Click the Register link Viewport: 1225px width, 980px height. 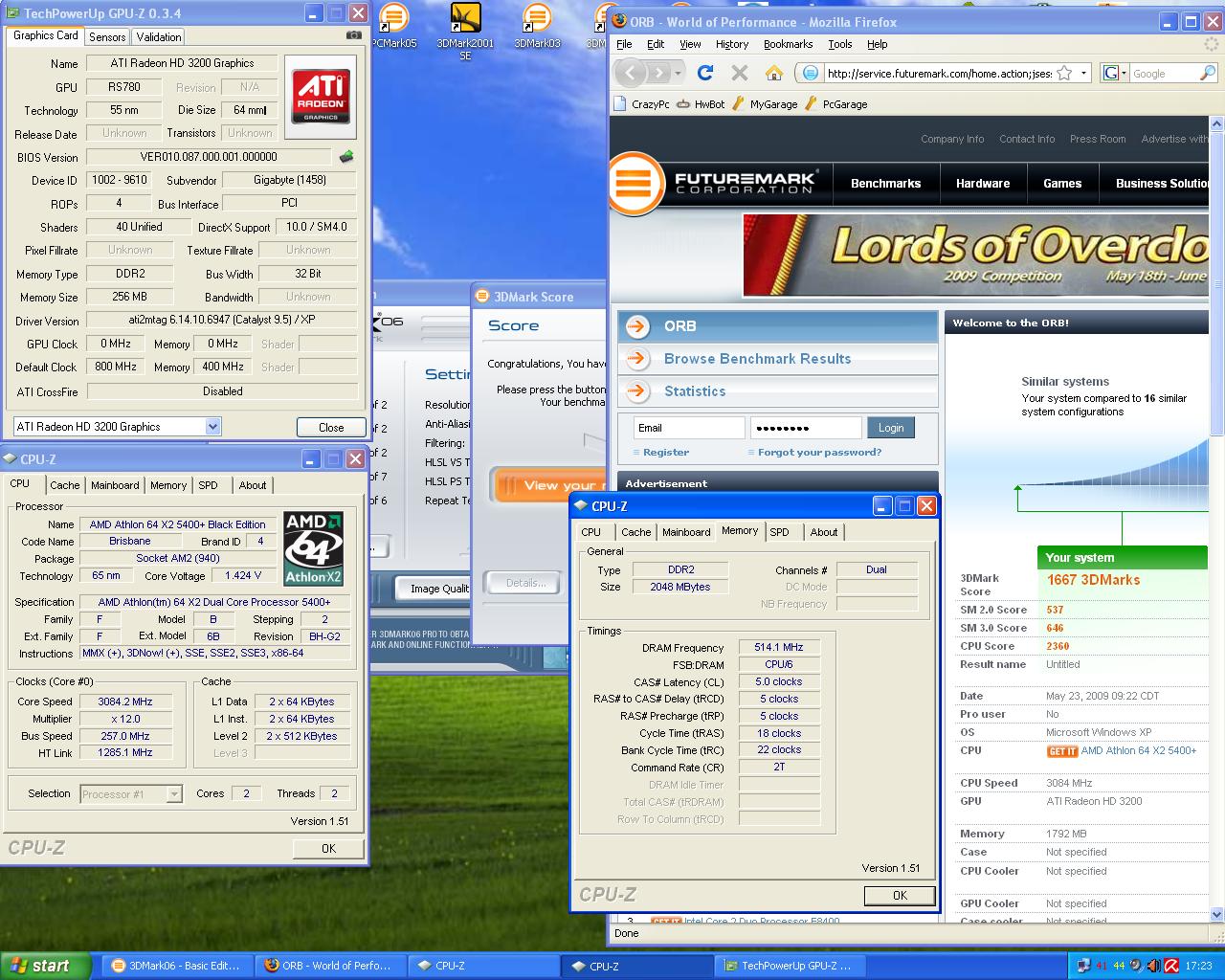point(666,453)
